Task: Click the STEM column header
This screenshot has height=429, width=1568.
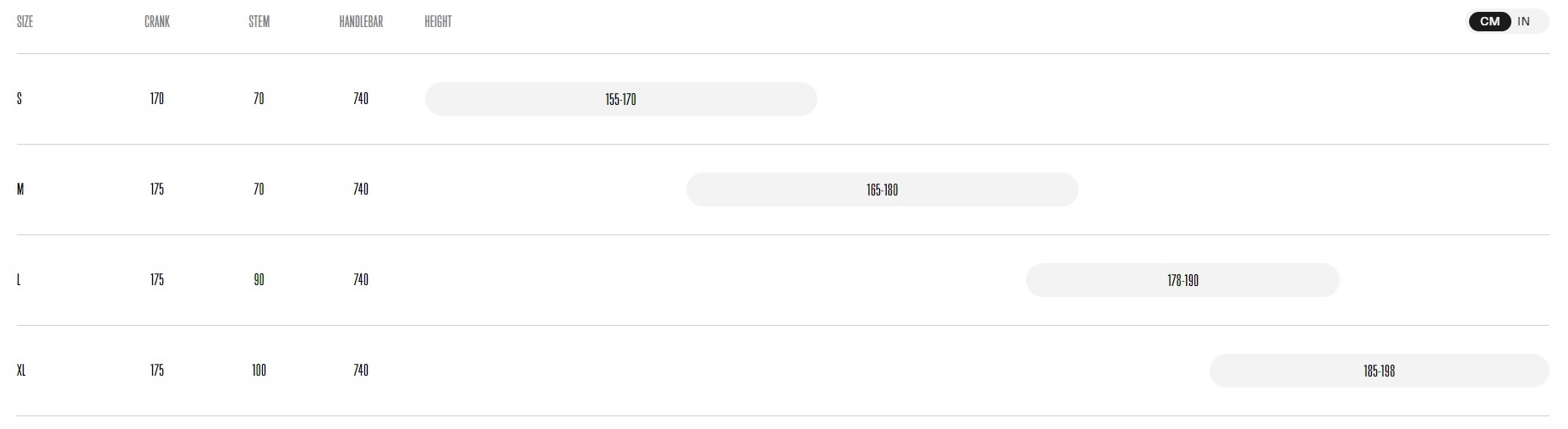Action: pyautogui.click(x=259, y=22)
